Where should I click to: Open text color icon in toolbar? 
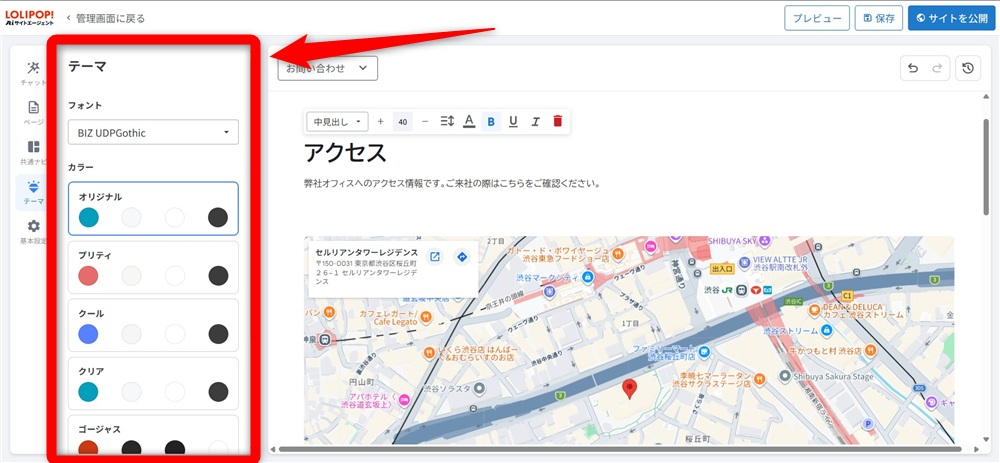click(x=469, y=121)
